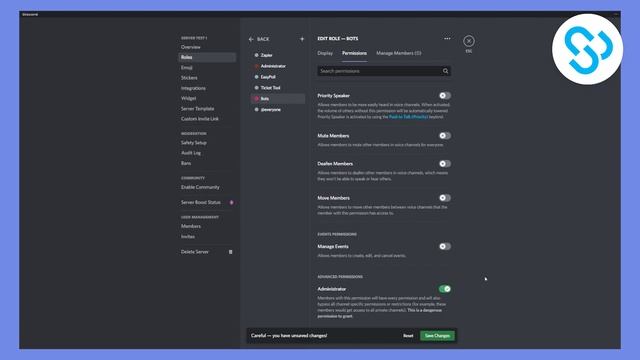Click the back arrow icon

pos(251,39)
